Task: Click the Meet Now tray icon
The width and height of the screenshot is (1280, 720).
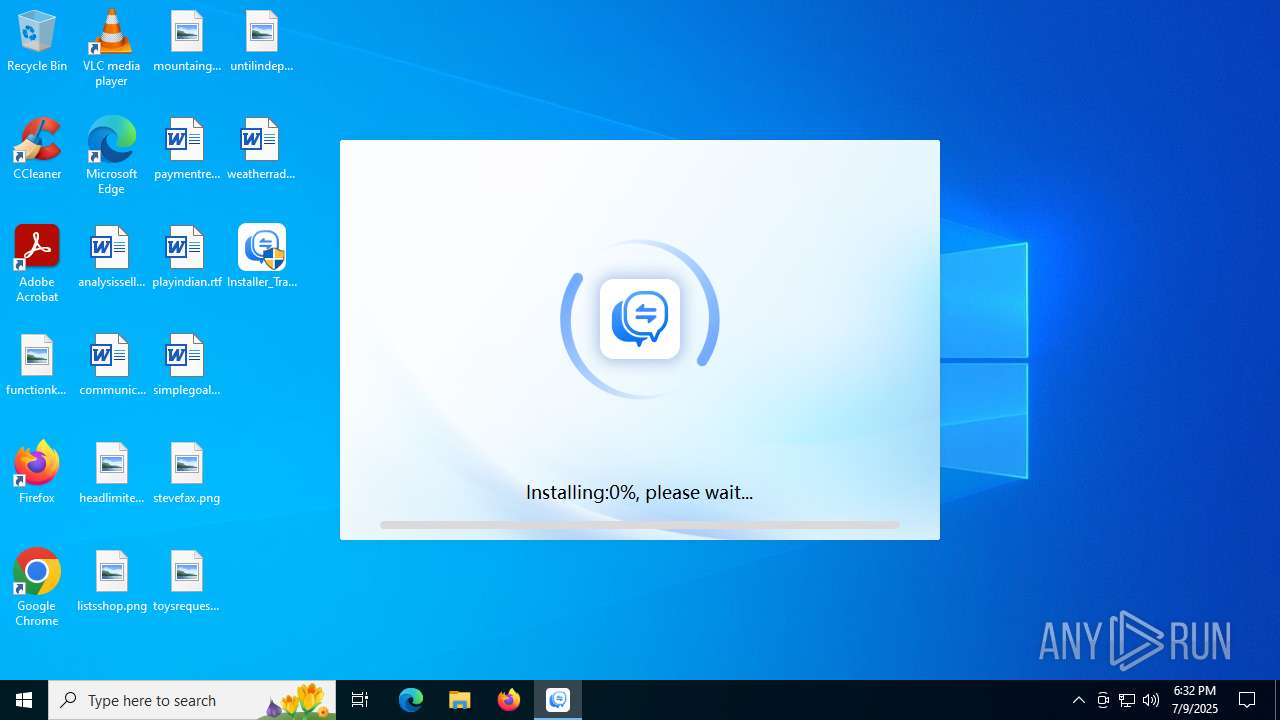Action: [x=1103, y=700]
